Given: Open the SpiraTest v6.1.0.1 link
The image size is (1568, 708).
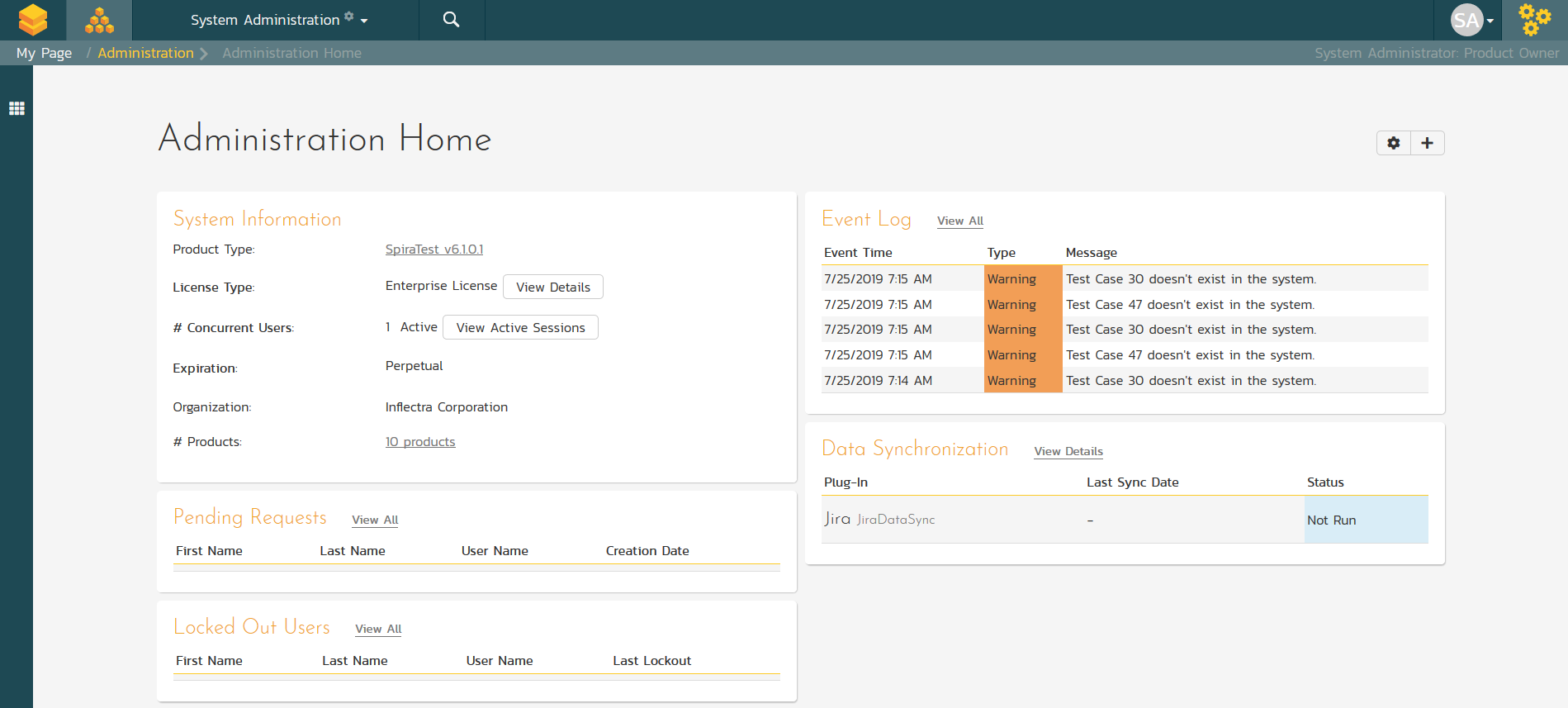Looking at the screenshot, I should [x=434, y=249].
